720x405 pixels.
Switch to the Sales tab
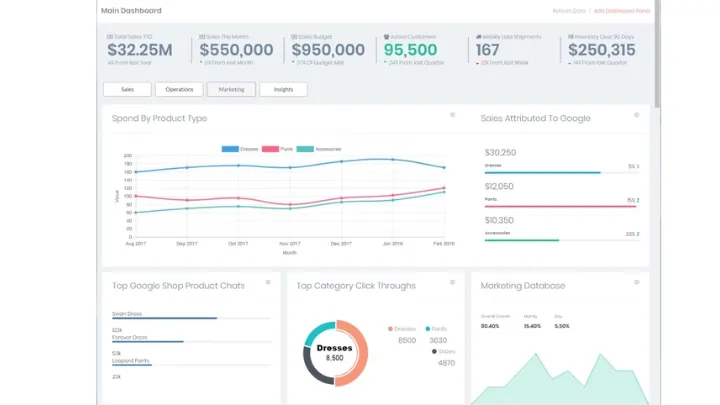pyautogui.click(x=126, y=89)
